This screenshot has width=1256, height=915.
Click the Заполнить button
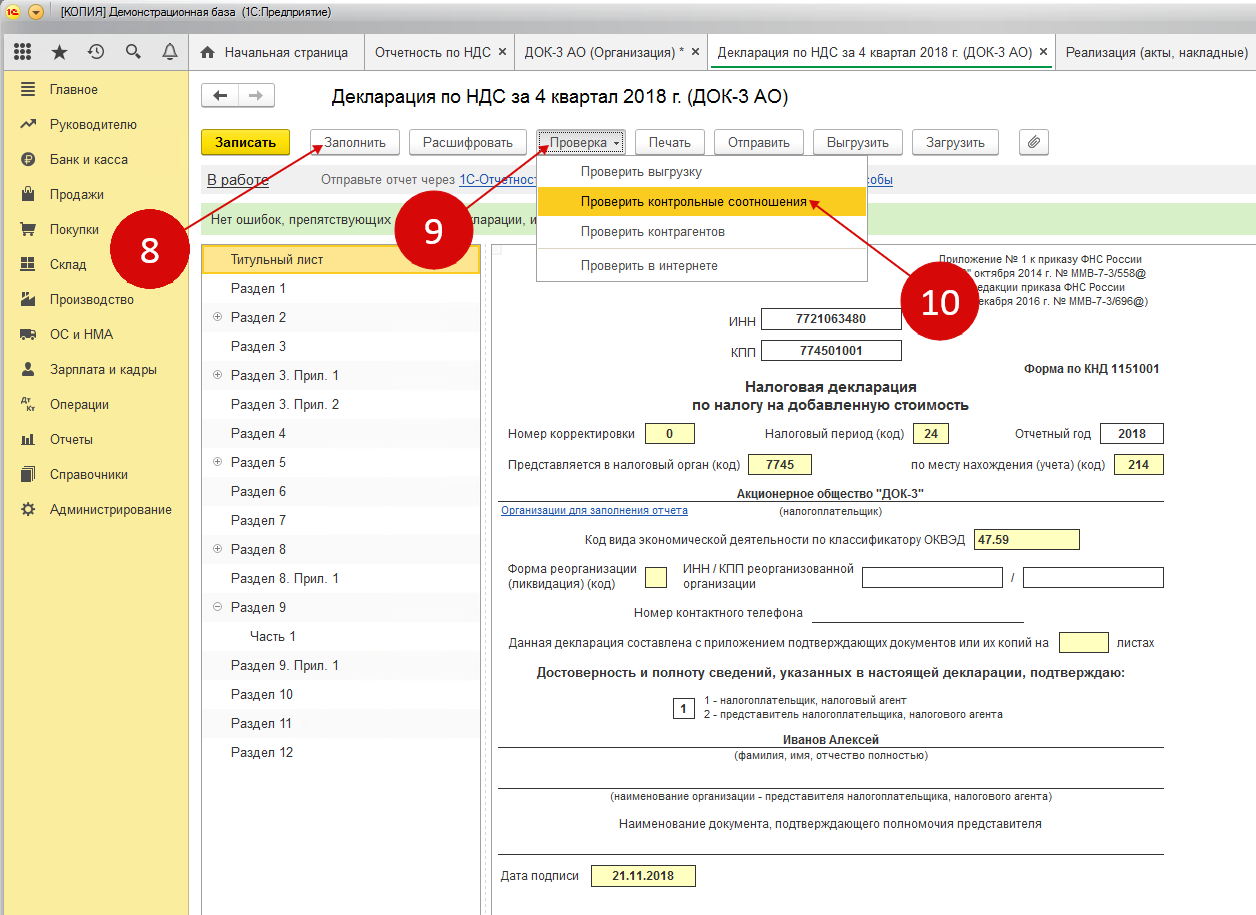click(354, 143)
